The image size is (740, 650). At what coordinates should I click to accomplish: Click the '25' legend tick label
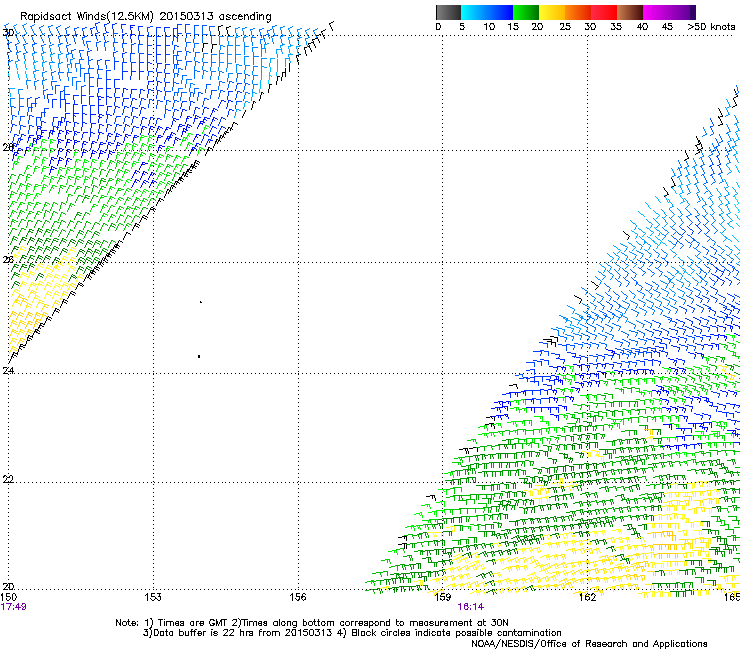[565, 27]
